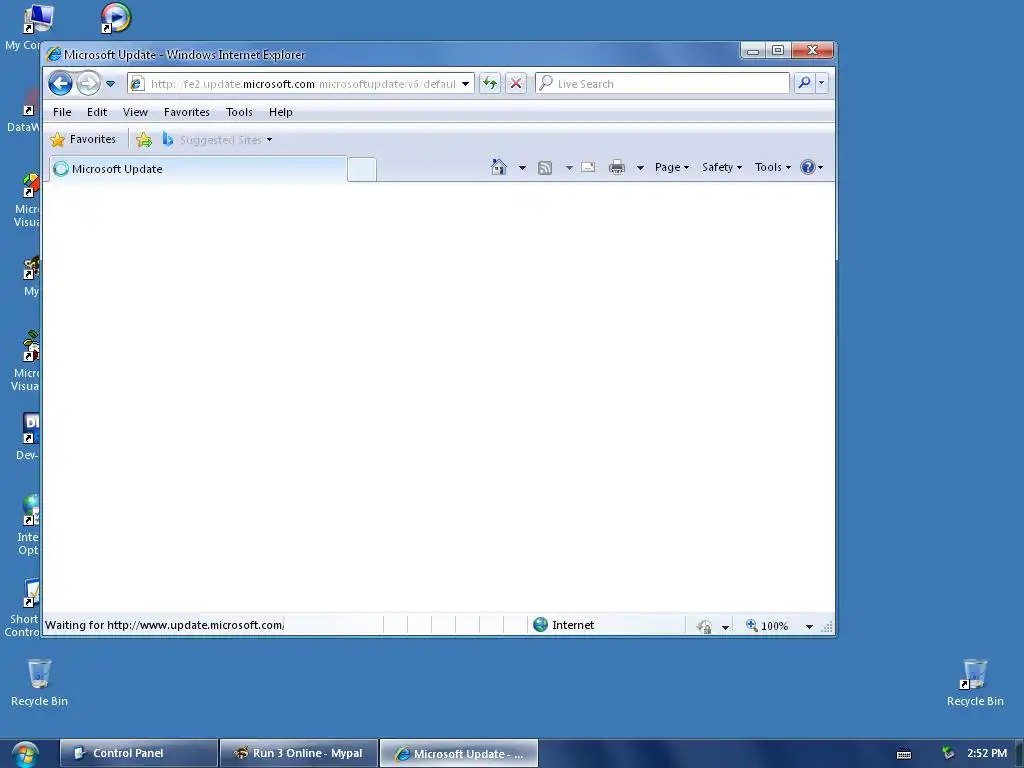Expand the address bar autocomplete dropdown
The width and height of the screenshot is (1024, 768).
point(465,84)
